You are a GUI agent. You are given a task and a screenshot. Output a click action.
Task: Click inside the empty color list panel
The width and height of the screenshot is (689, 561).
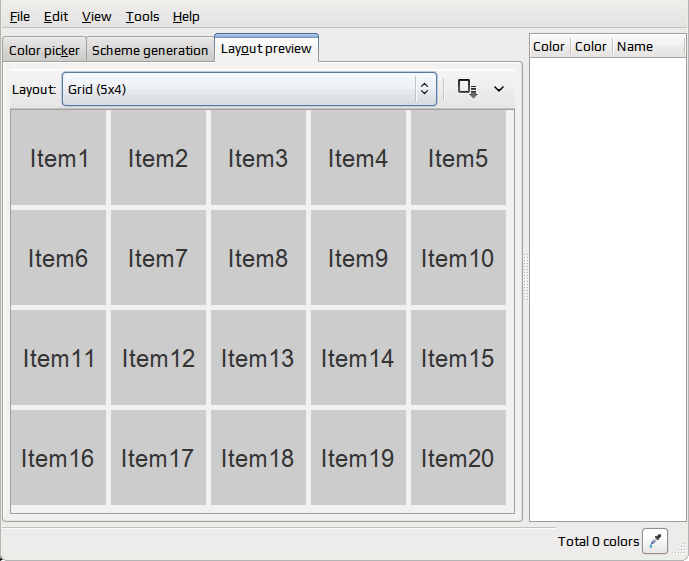tap(607, 289)
